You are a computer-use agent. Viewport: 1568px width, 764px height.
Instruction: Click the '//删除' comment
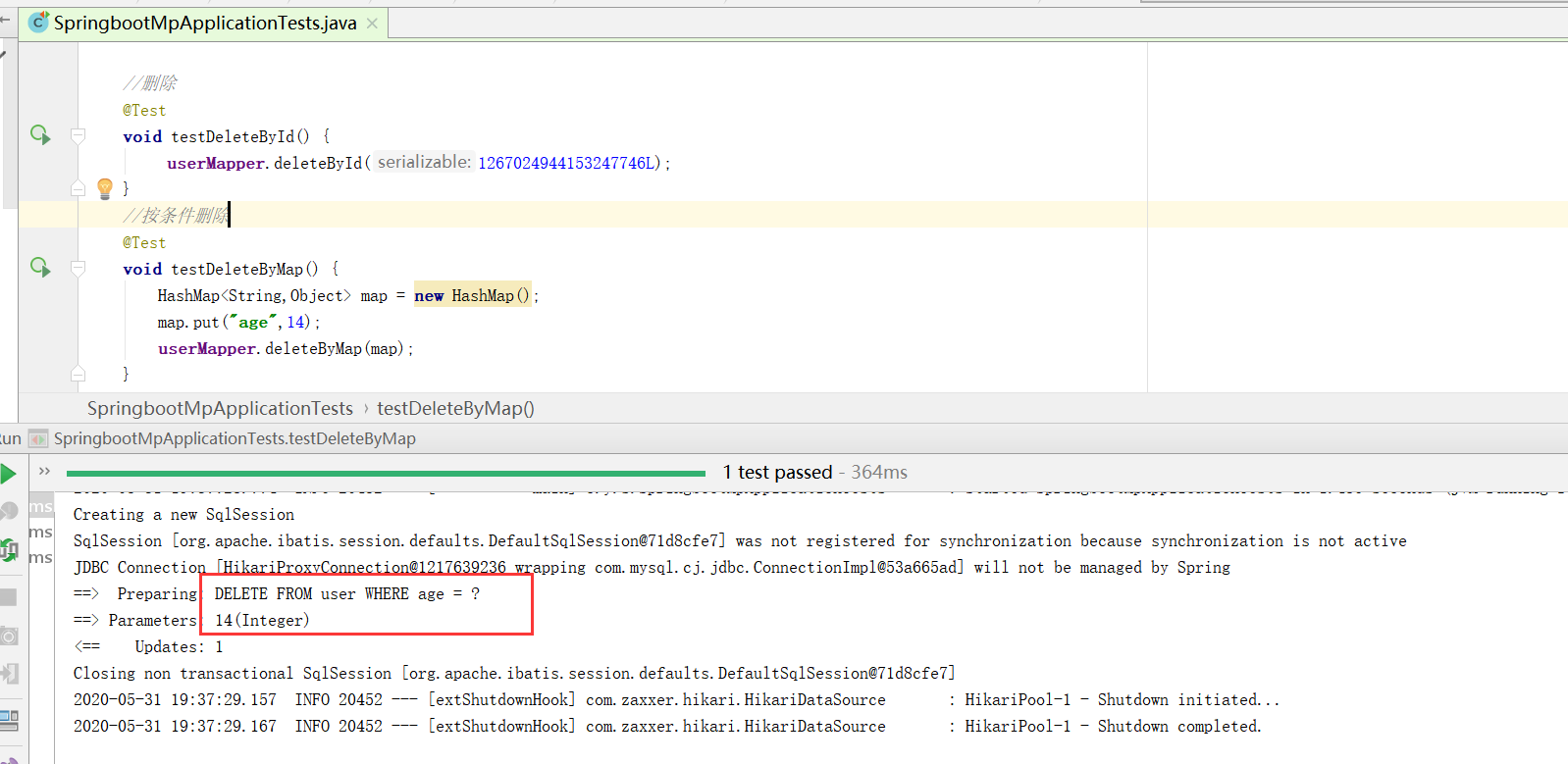[x=150, y=83]
